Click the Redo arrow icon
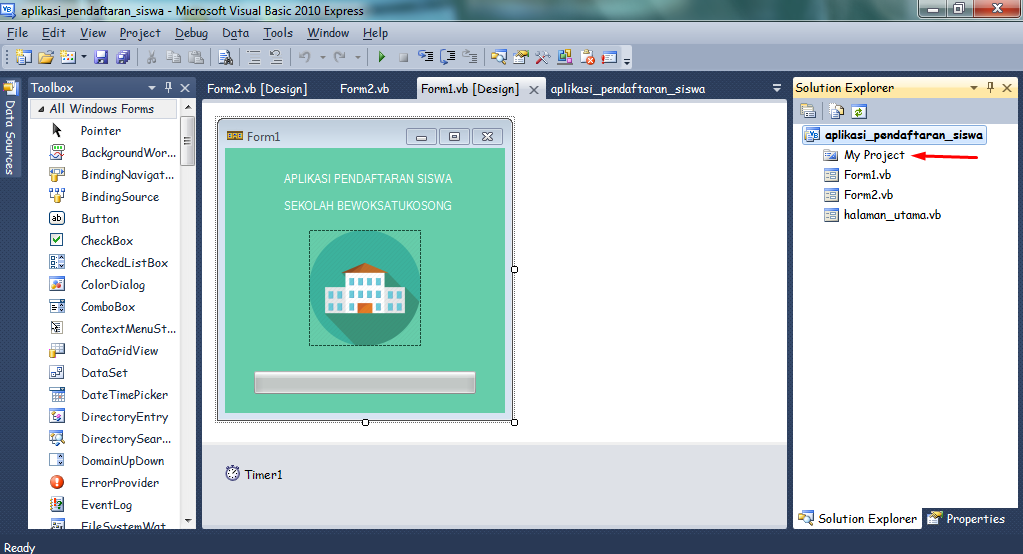 tap(340, 57)
